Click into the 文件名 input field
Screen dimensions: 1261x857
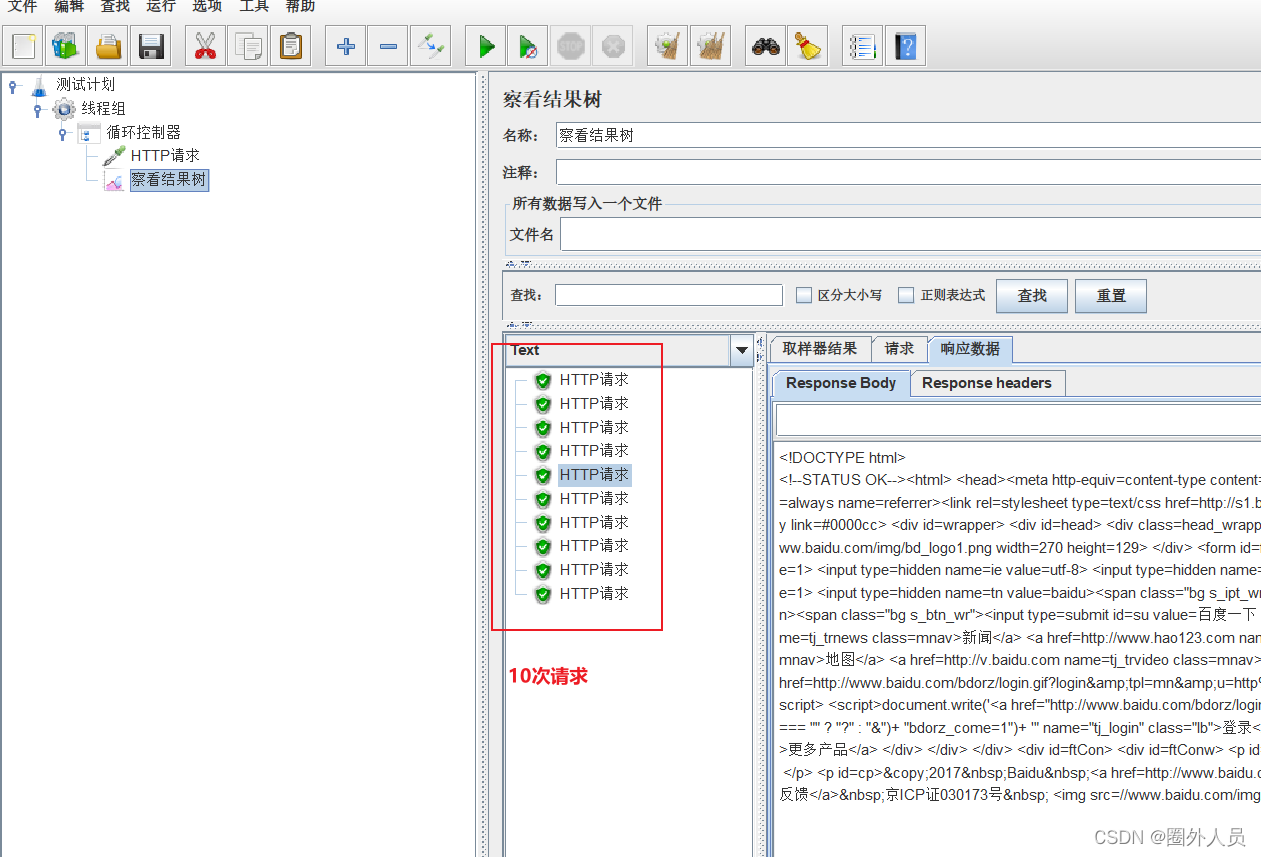pyautogui.click(x=910, y=234)
